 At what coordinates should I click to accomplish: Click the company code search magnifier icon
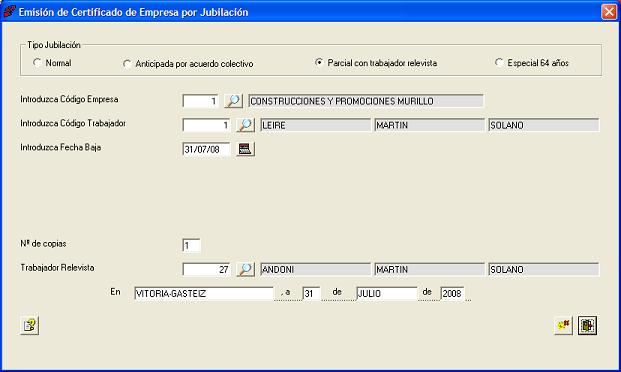234,101
